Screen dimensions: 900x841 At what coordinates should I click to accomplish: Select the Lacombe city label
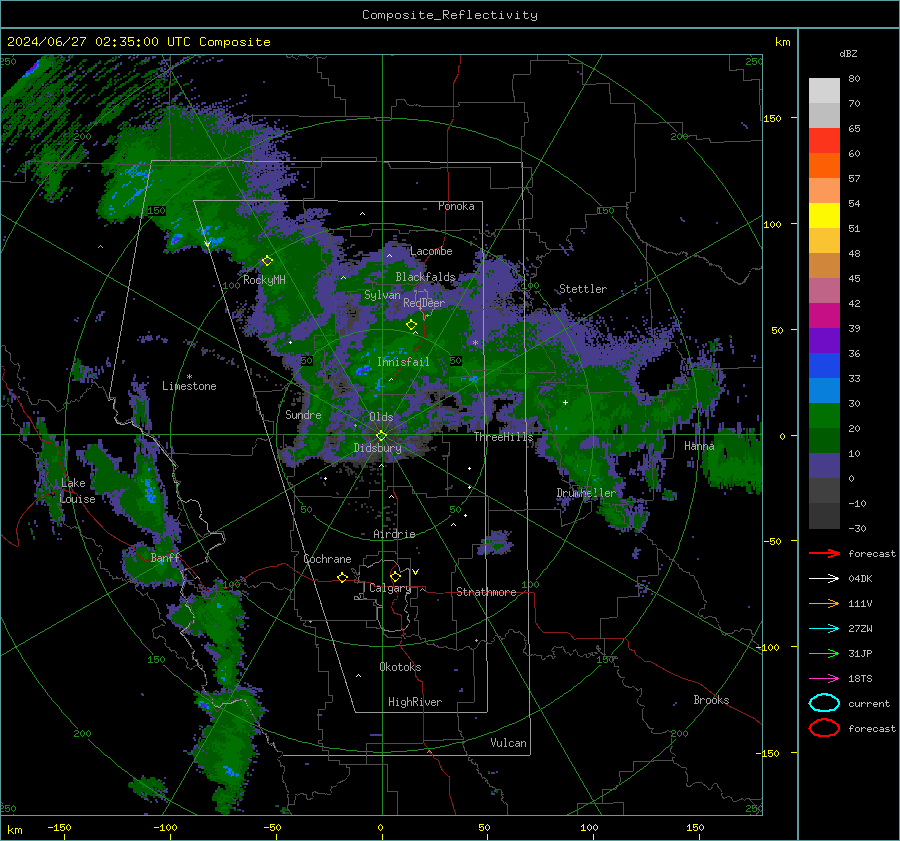431,251
